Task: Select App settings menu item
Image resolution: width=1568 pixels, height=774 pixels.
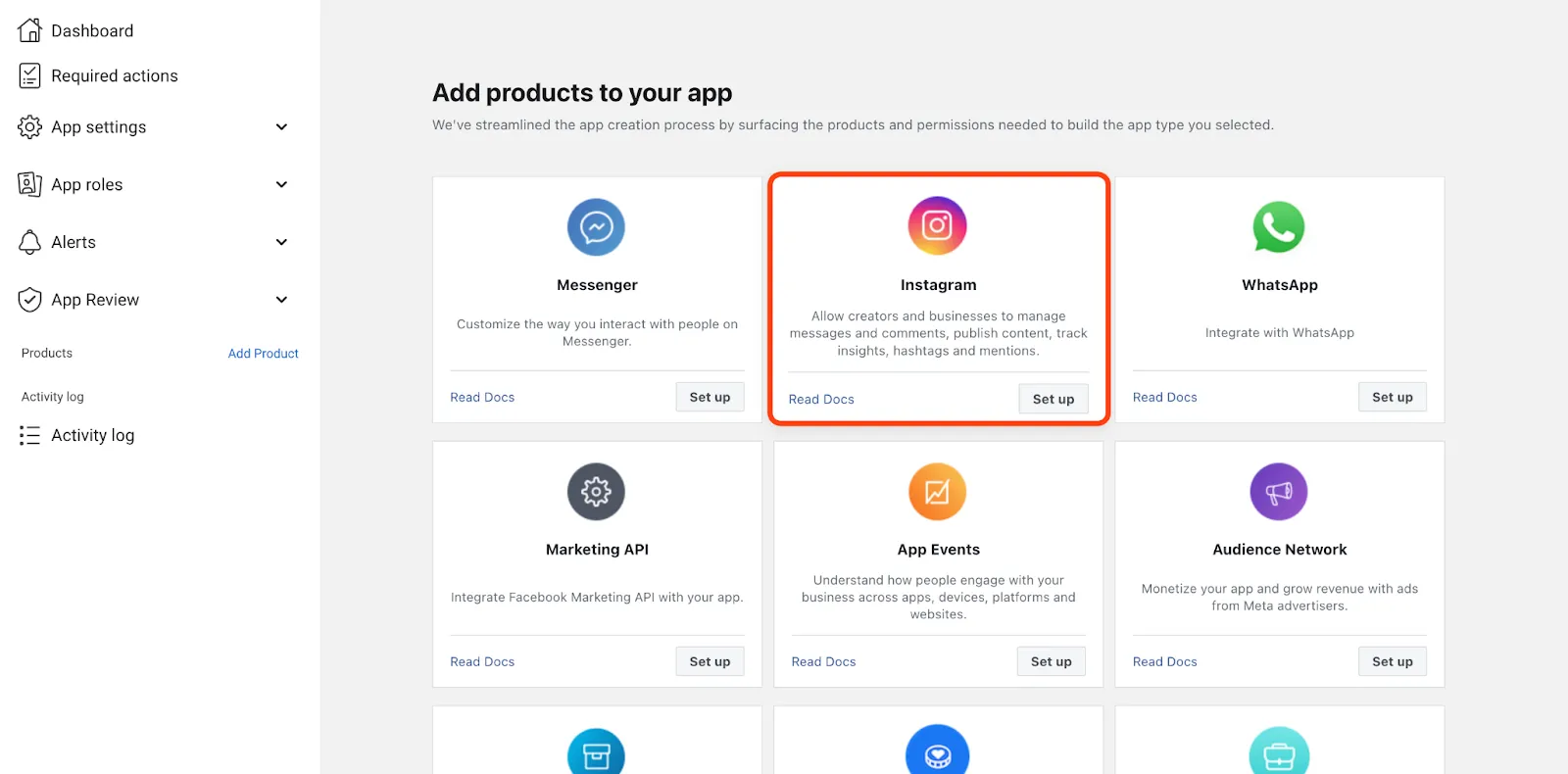Action: coord(99,127)
